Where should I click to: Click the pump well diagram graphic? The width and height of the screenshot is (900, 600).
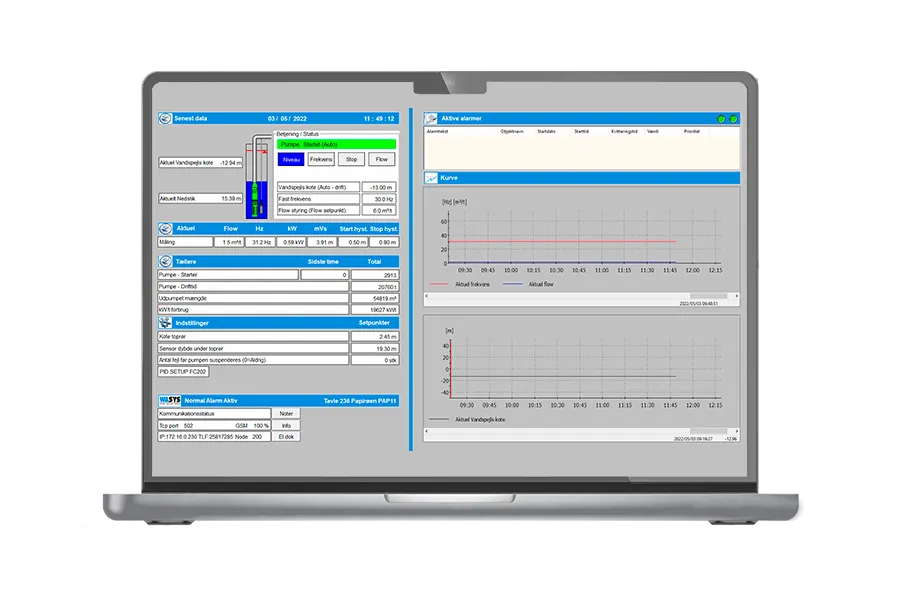pos(257,176)
